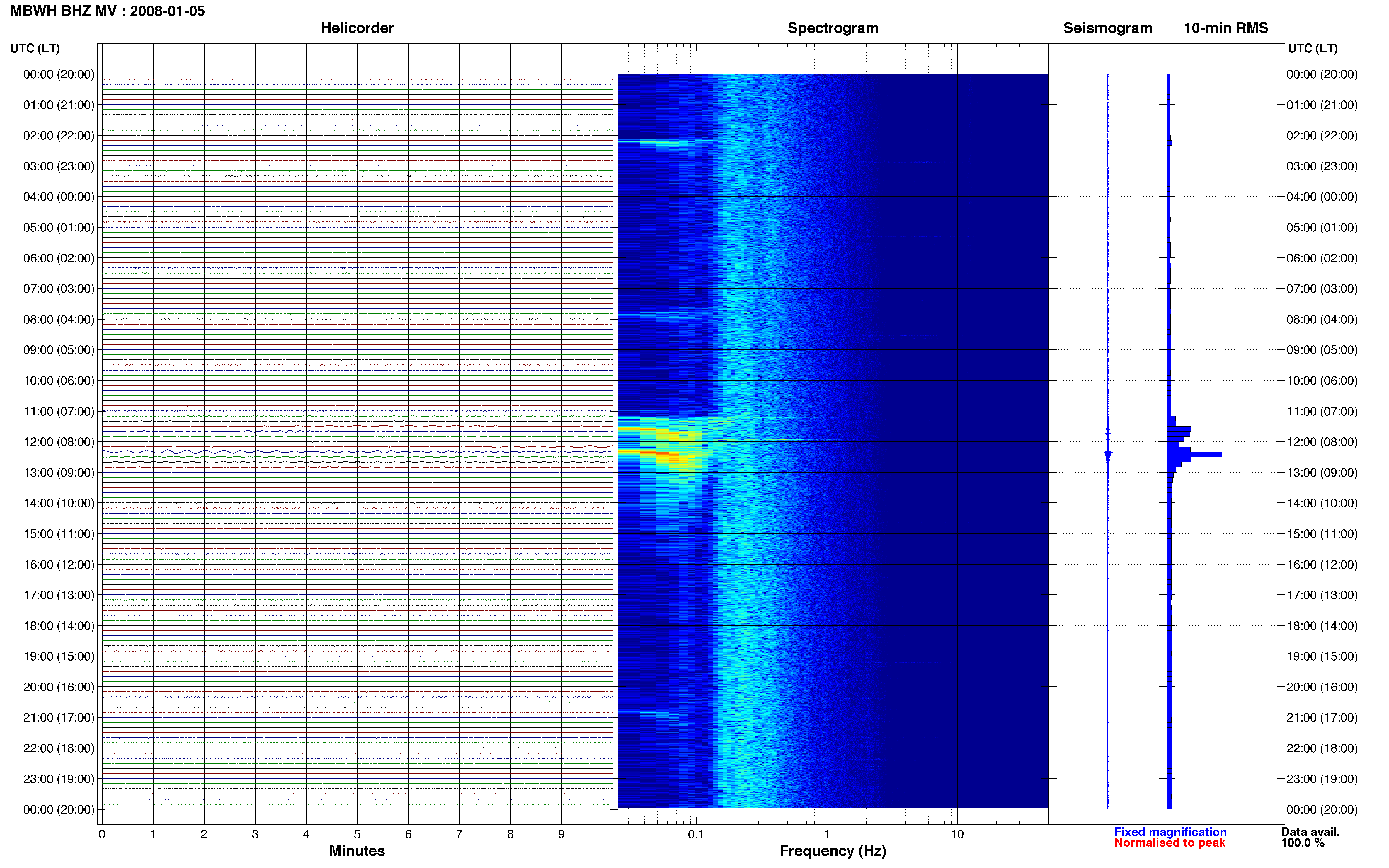Screen dimensions: 1389x868
Task: Click the '0.1' frequency tick label
Action: (696, 834)
